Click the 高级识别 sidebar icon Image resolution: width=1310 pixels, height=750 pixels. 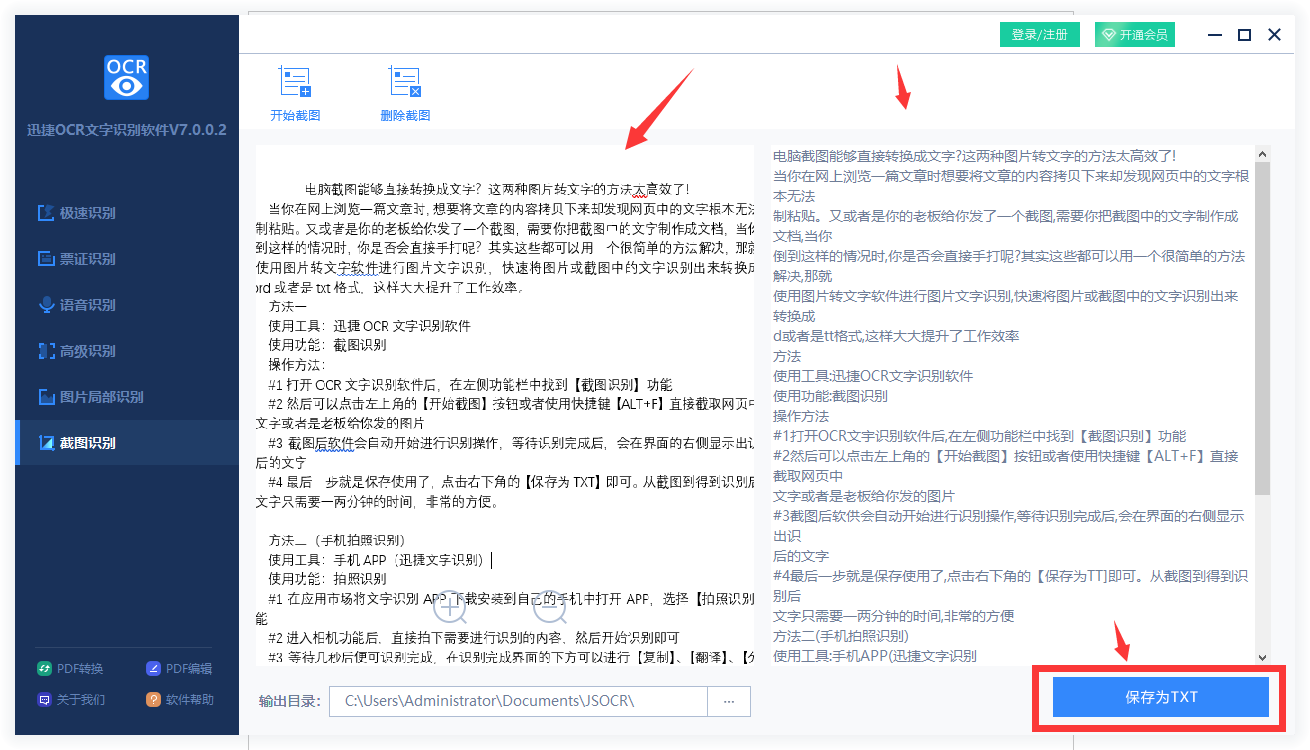(45, 351)
